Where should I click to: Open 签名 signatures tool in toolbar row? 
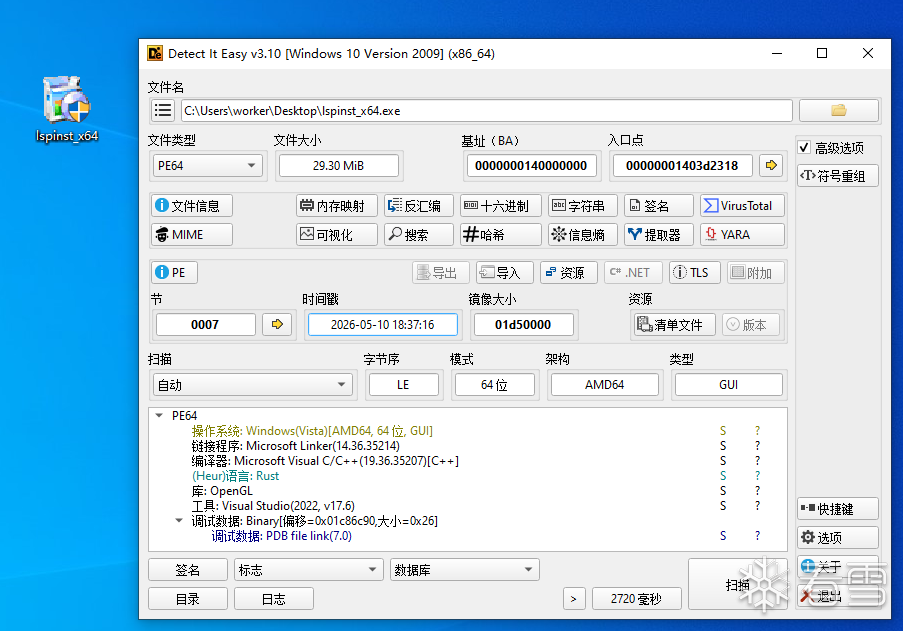point(659,206)
